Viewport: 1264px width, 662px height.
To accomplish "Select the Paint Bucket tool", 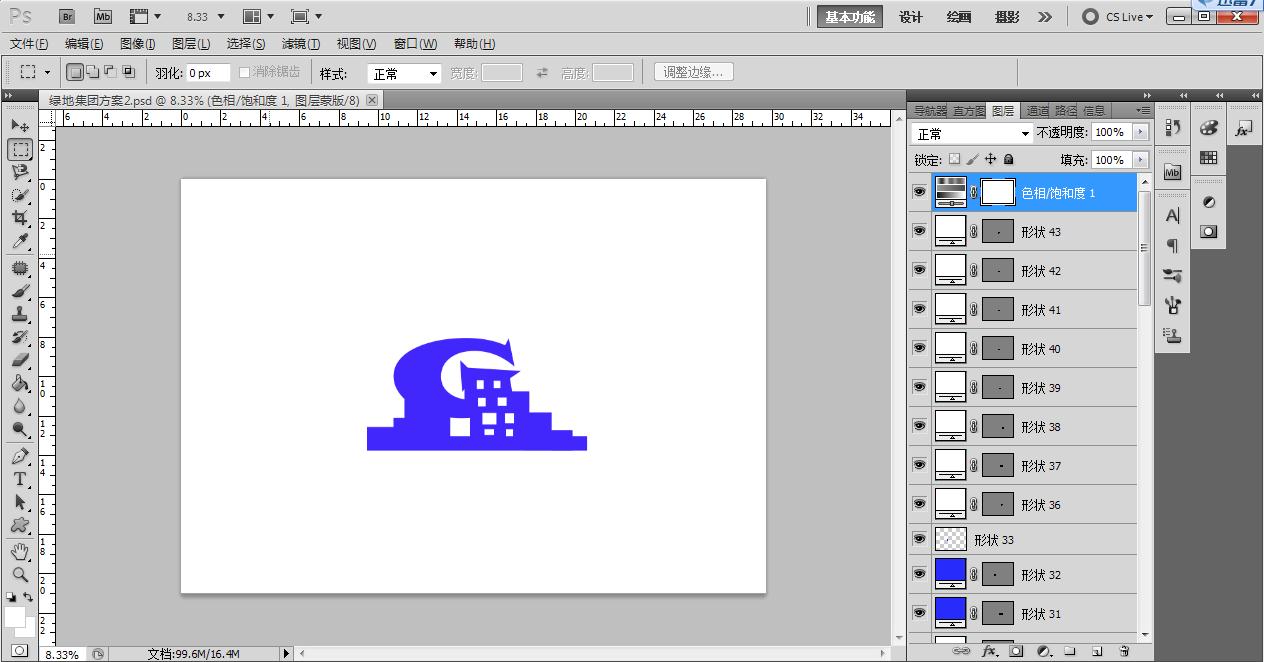I will pos(20,383).
